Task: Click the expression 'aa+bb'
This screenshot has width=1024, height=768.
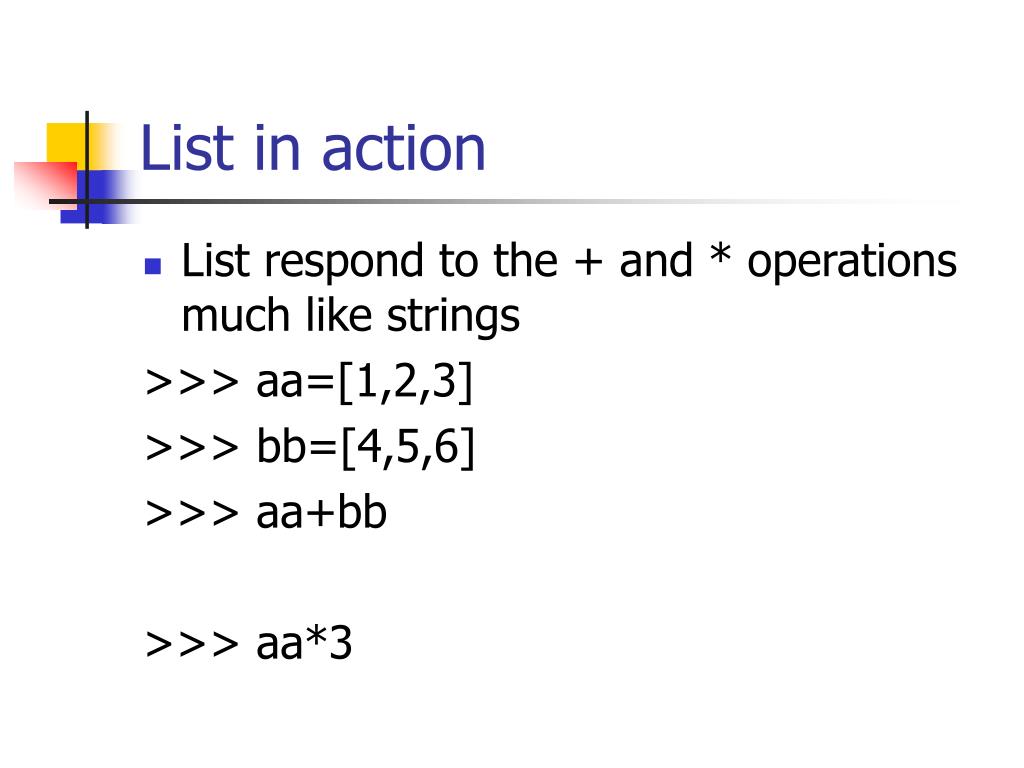Action: (x=321, y=513)
